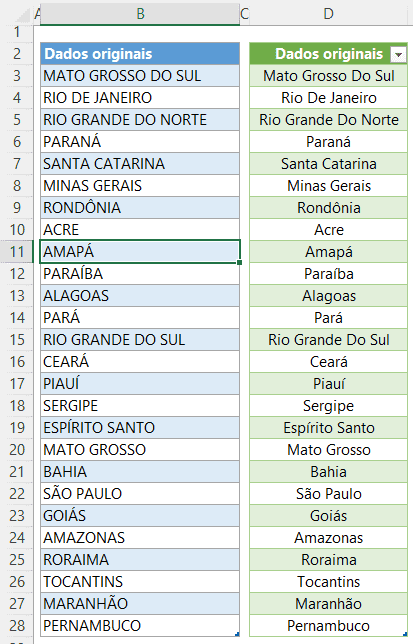Click the Espírito Santo cell
This screenshot has width=413, height=644.
tap(328, 428)
